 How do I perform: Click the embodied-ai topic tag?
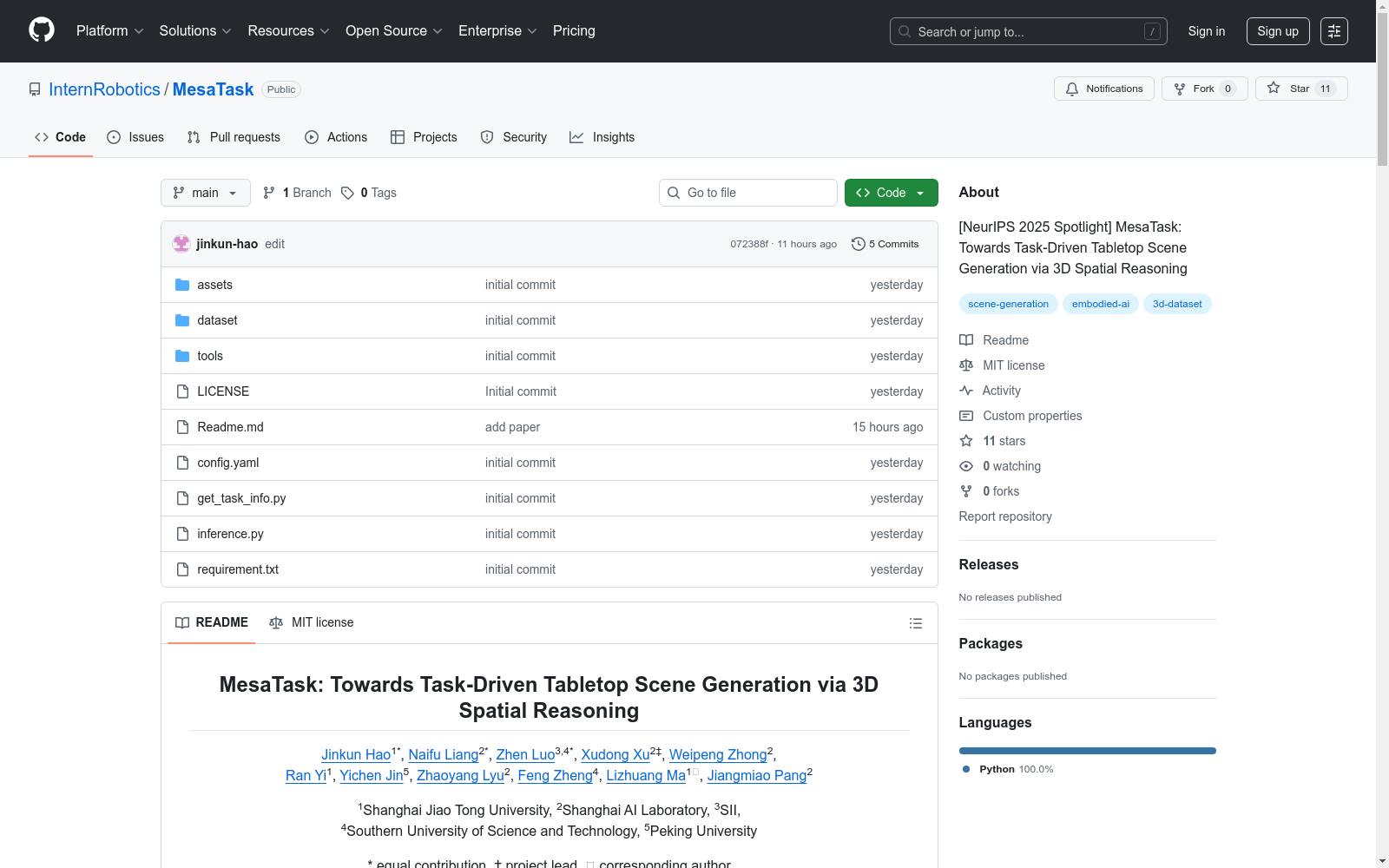click(1101, 304)
